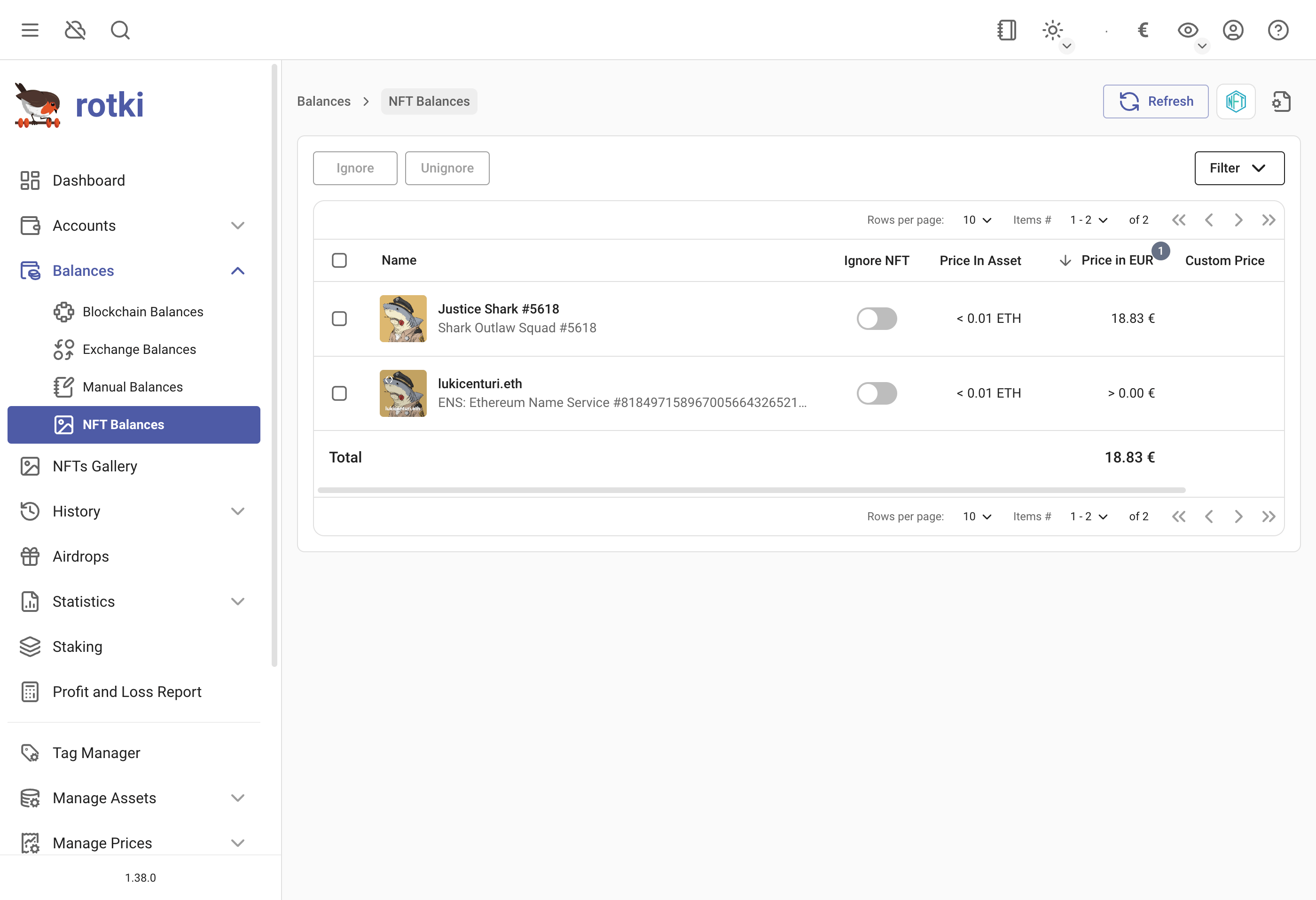Screen dimensions: 1316x900
Task: Click the Blockchain Balances chain icon
Action: (63, 312)
